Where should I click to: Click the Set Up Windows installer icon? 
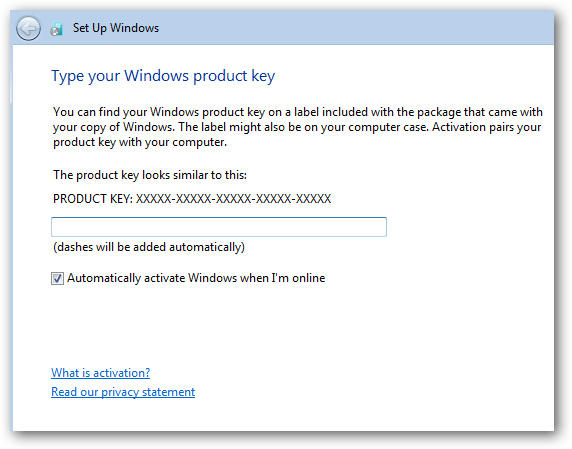57,28
